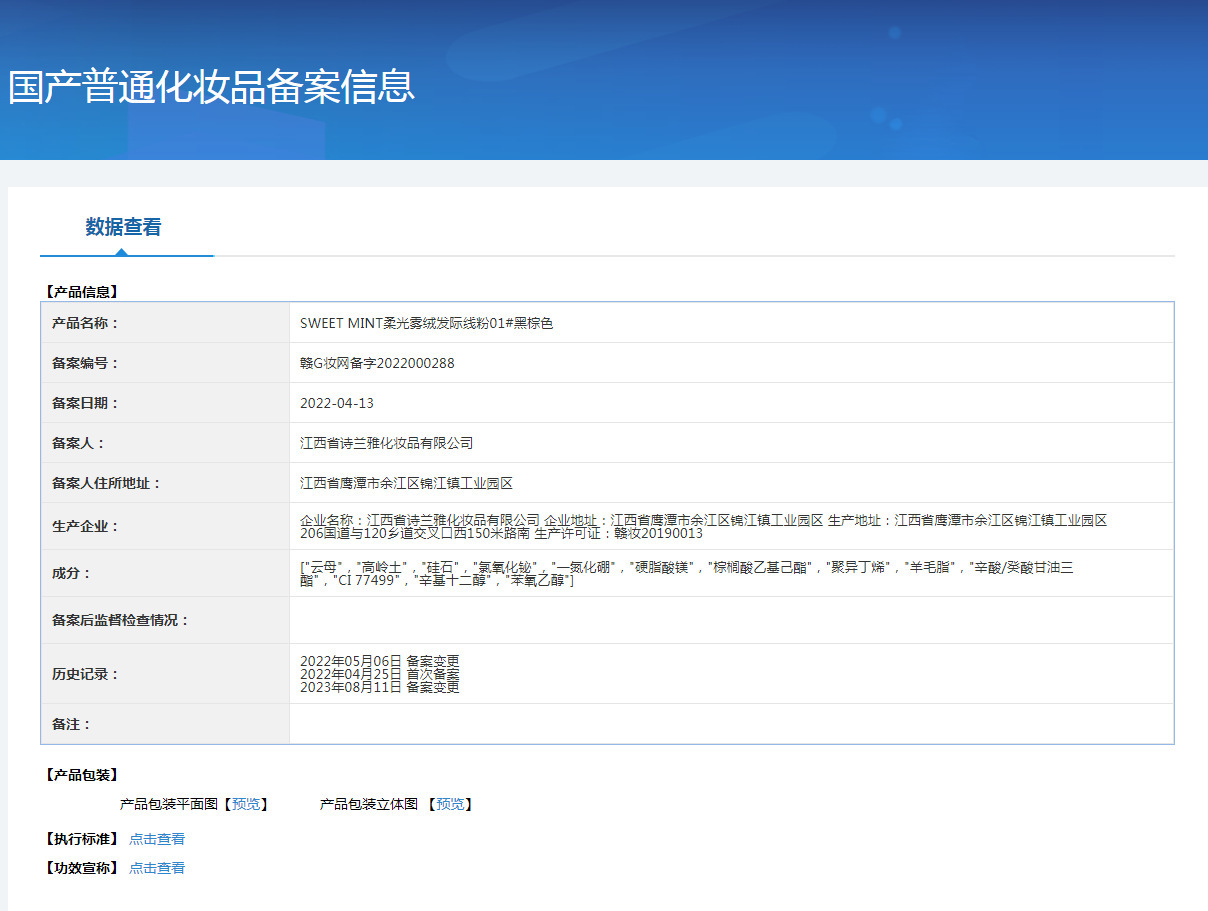
Task: Select product name SWEET MINT柔光雾绒发际线粉01#黑棕色
Action: click(427, 323)
